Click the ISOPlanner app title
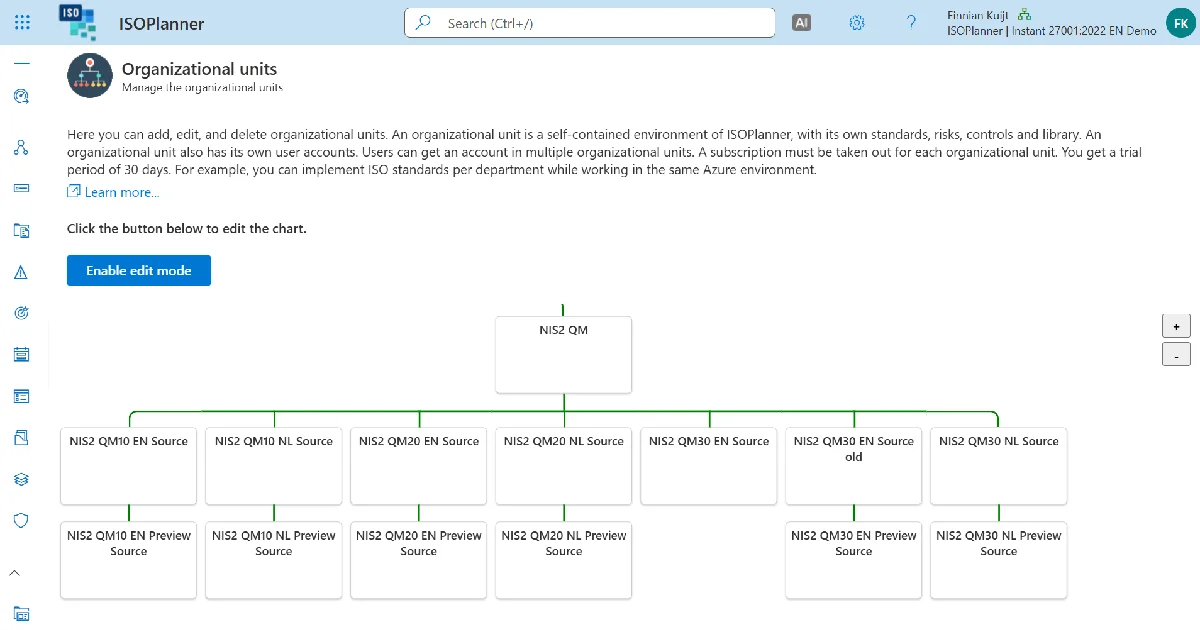The width and height of the screenshot is (1200, 630). 161,24
